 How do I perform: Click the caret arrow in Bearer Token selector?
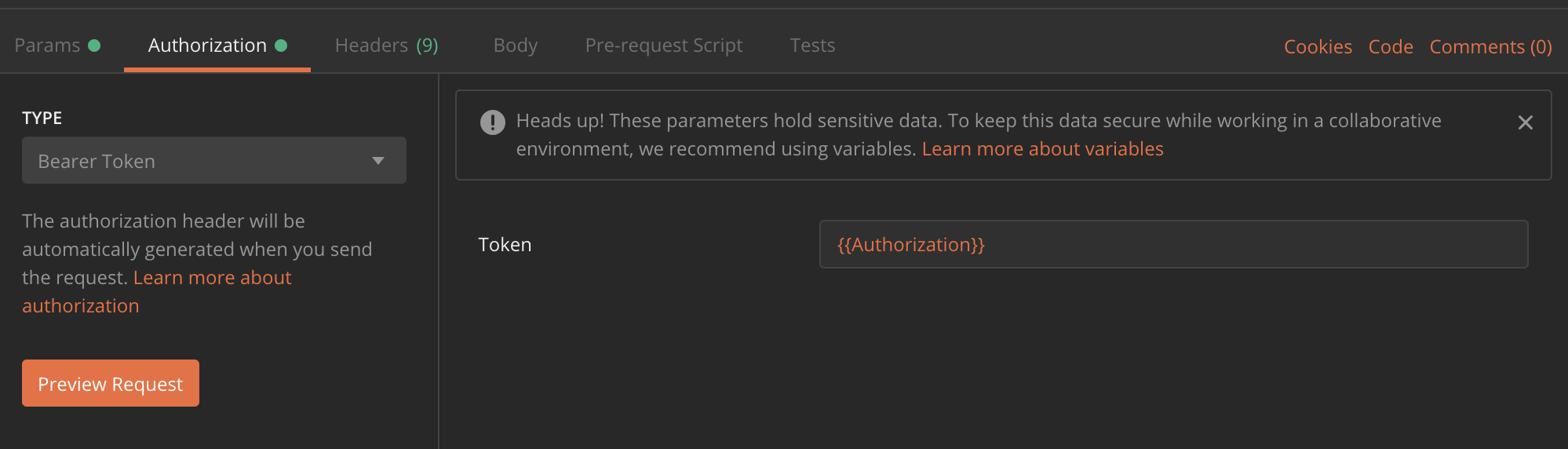pos(378,161)
